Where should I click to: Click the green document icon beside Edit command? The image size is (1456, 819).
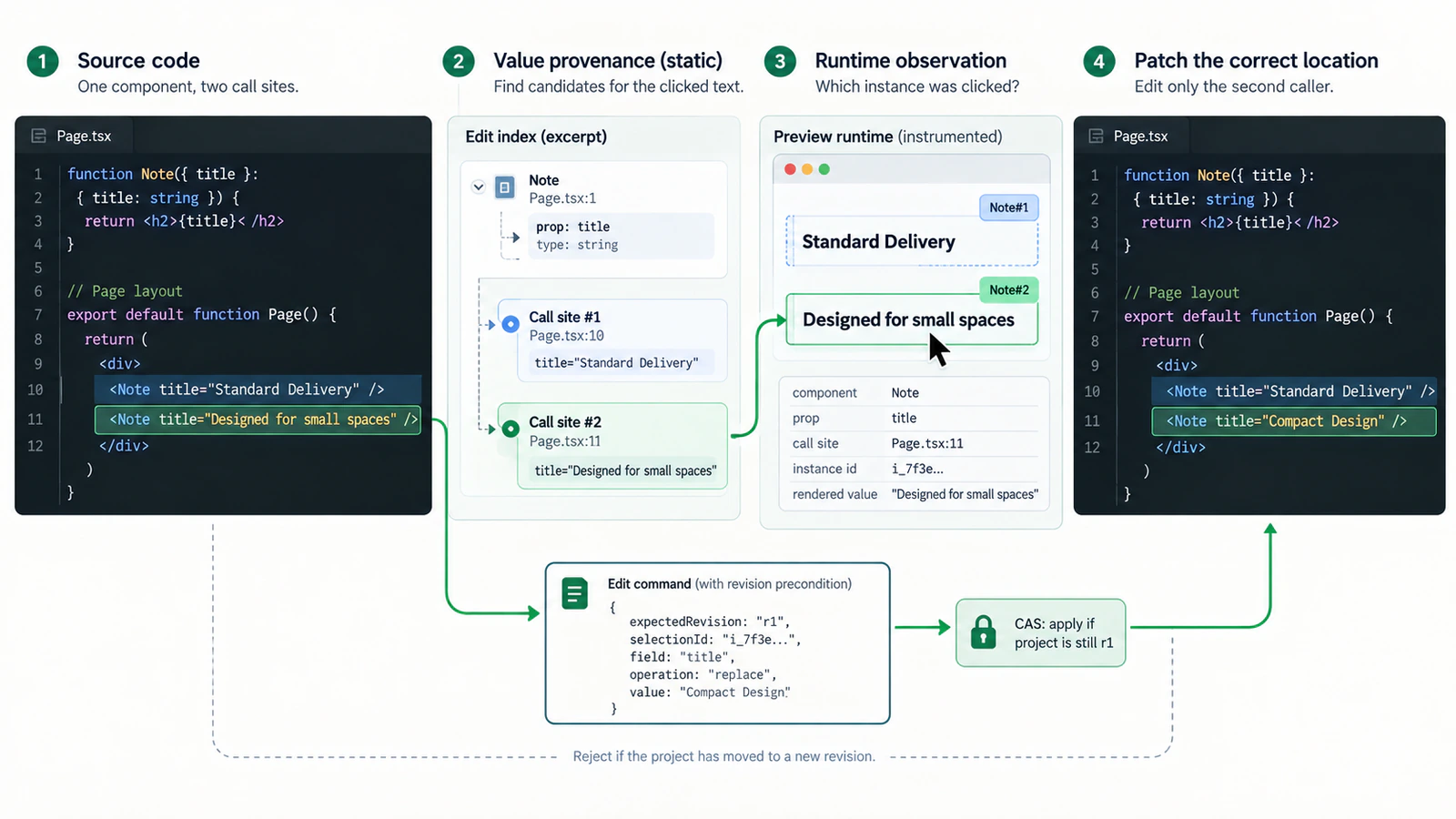pos(575,593)
